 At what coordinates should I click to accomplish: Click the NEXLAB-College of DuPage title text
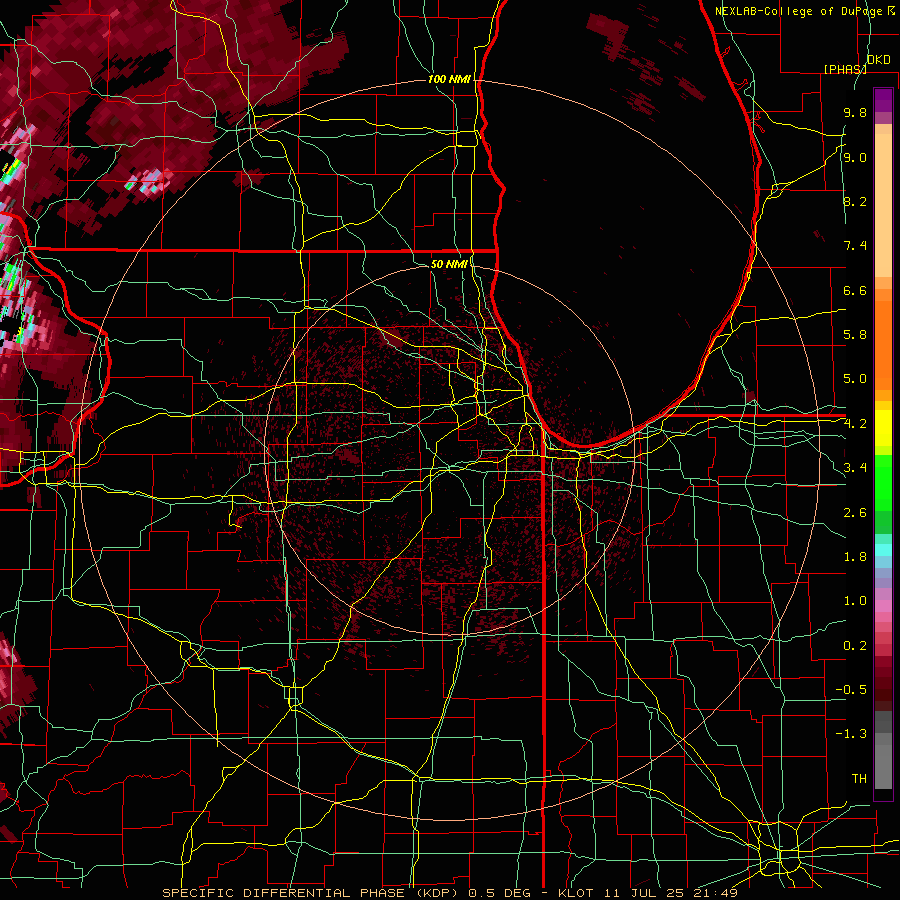[x=800, y=11]
